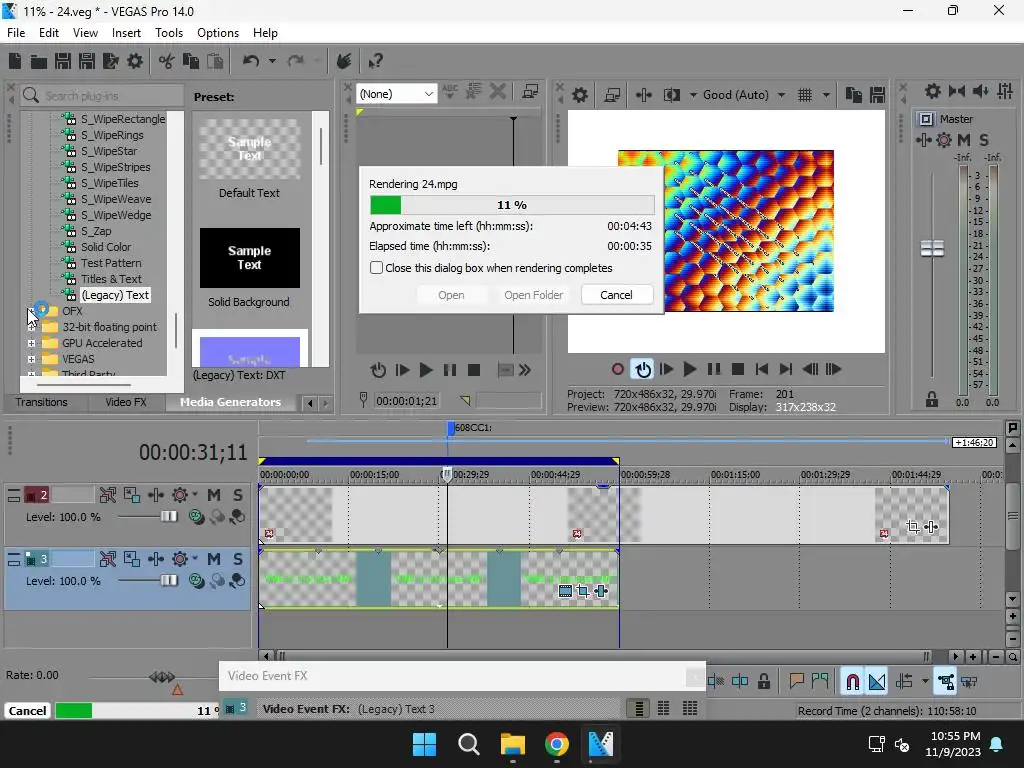Check Close dialog when rendering completes

pyautogui.click(x=376, y=268)
